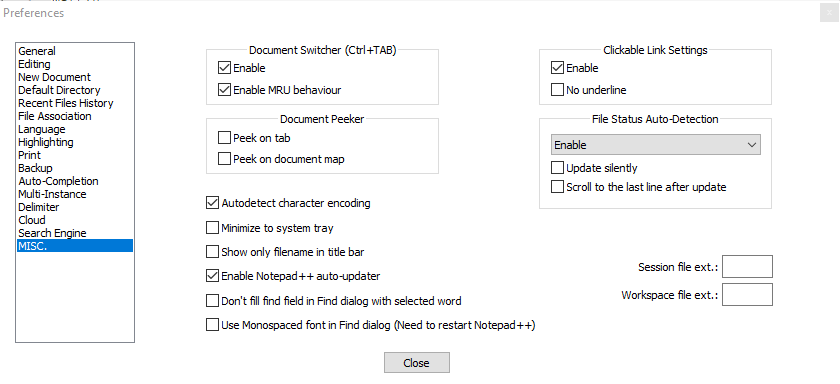Image resolution: width=840 pixels, height=384 pixels.
Task: Click the Session file ext. field
Action: coord(747,267)
